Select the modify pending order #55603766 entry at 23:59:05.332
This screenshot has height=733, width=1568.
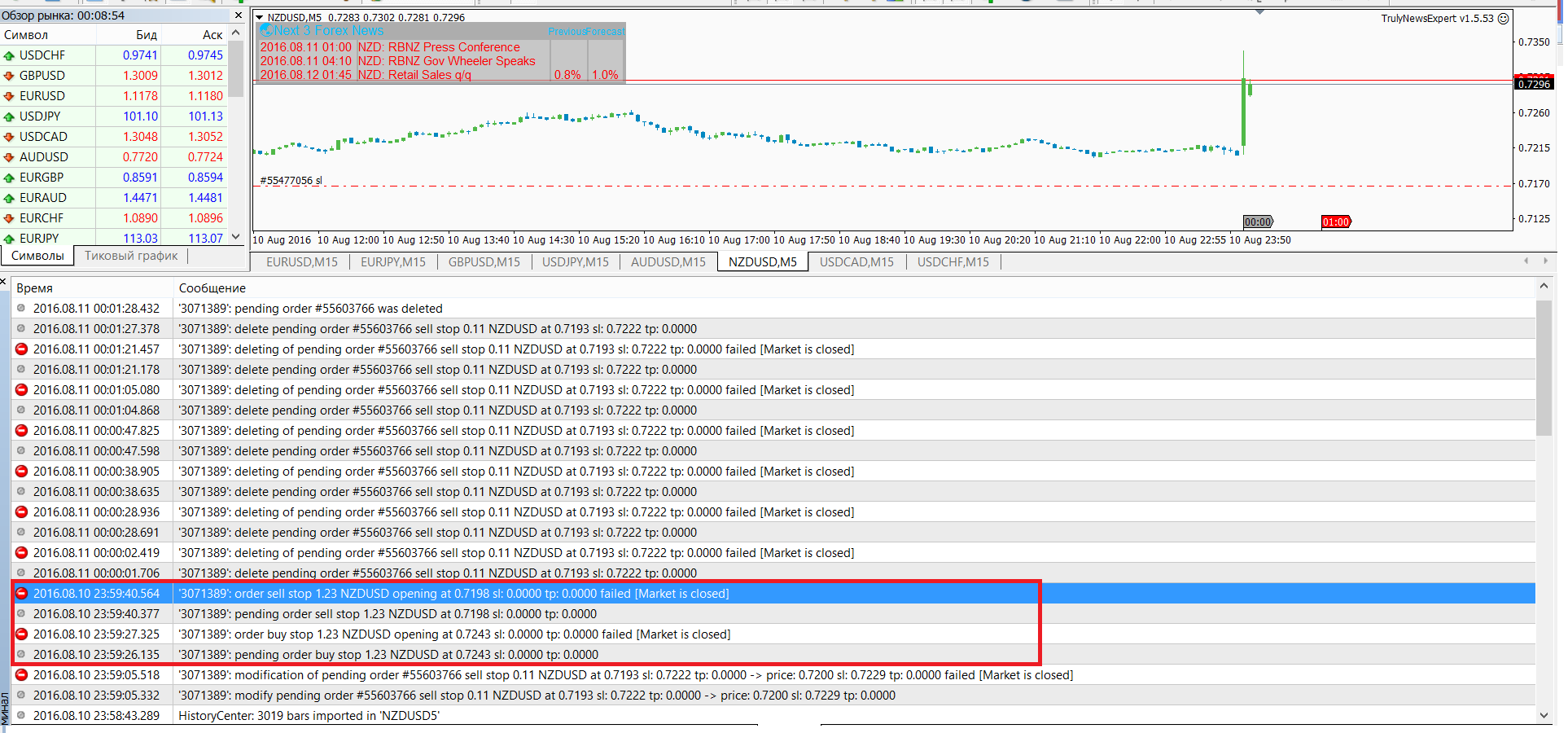pyautogui.click(x=773, y=695)
